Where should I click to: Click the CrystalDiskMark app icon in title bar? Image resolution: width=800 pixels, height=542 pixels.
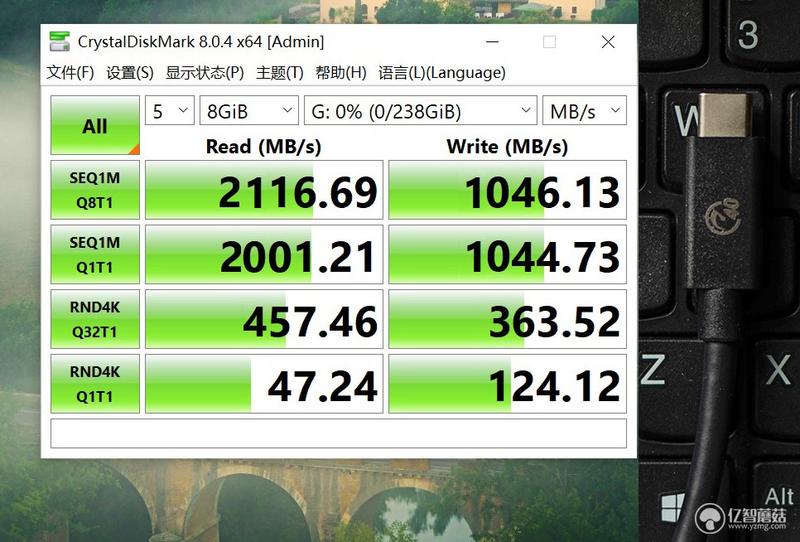(60, 41)
